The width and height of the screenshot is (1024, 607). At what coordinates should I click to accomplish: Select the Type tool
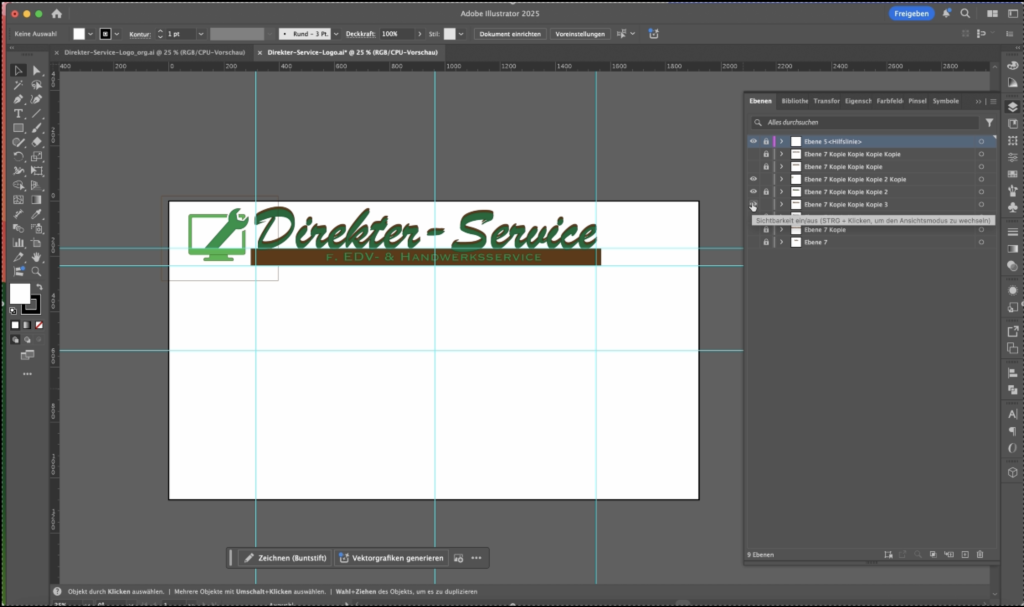[18, 114]
